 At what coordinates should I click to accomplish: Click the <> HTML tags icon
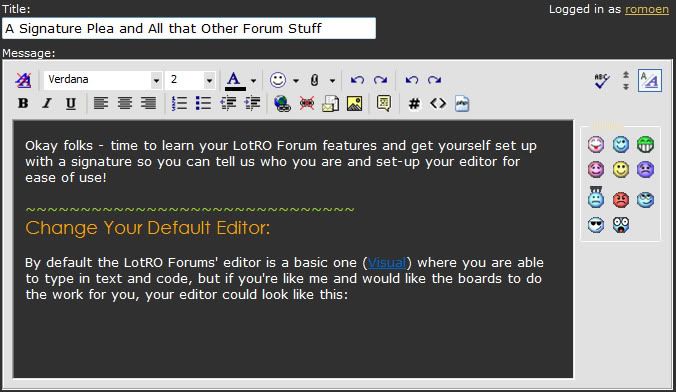[438, 103]
